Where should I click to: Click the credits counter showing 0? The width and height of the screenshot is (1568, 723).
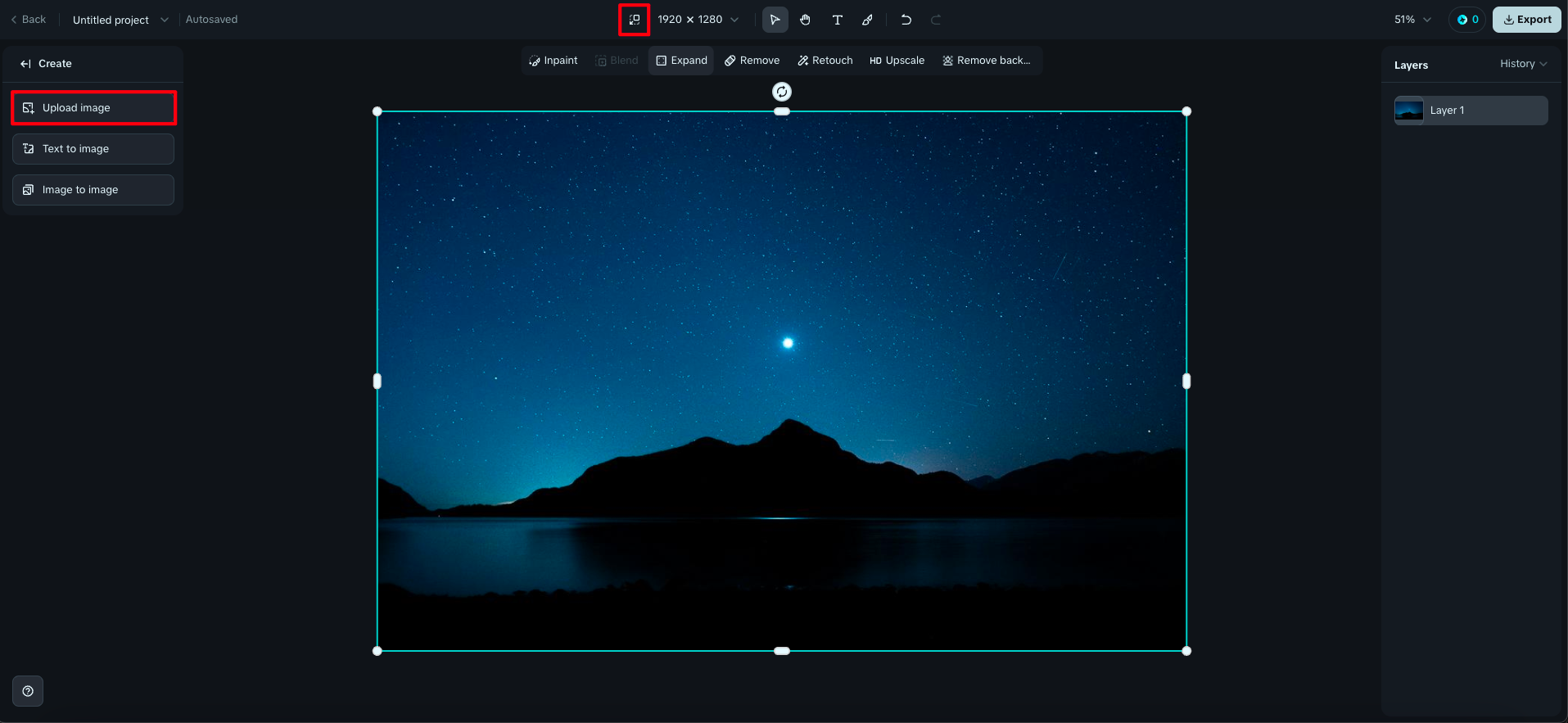coord(1467,20)
